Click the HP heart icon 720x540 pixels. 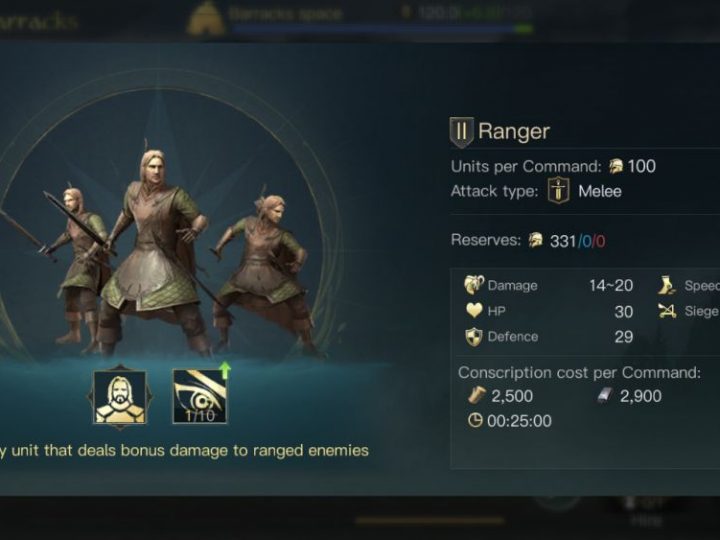coord(474,311)
